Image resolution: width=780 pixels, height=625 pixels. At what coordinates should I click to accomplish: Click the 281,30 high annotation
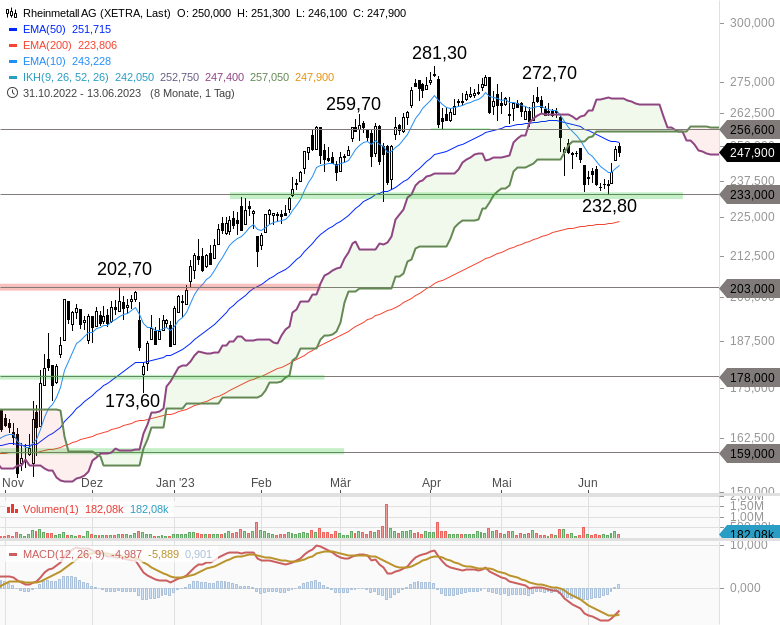pos(439,53)
